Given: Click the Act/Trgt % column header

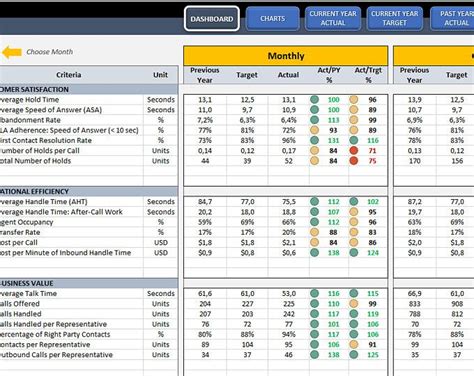Looking at the screenshot, I should (368, 75).
